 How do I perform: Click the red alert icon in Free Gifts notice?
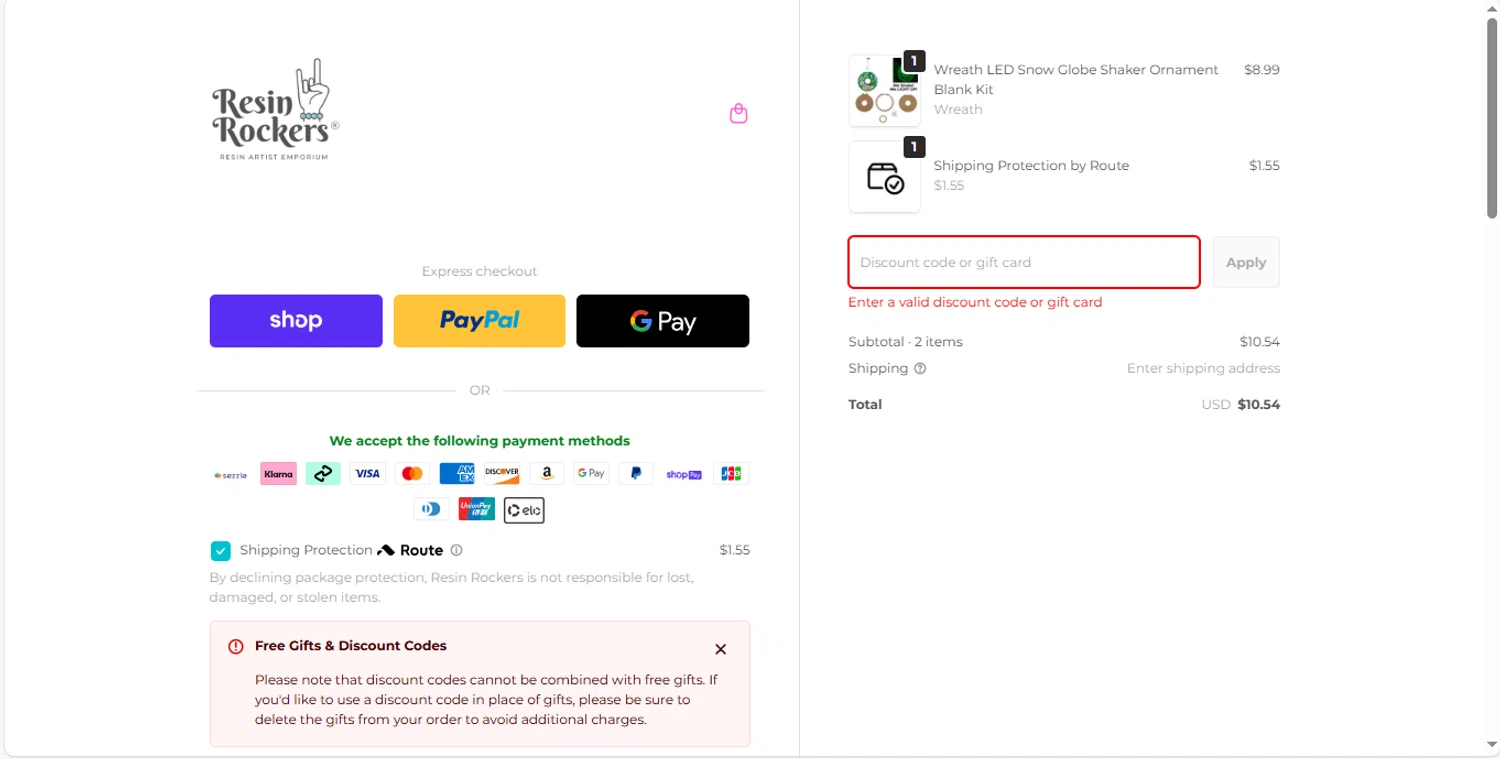(236, 646)
